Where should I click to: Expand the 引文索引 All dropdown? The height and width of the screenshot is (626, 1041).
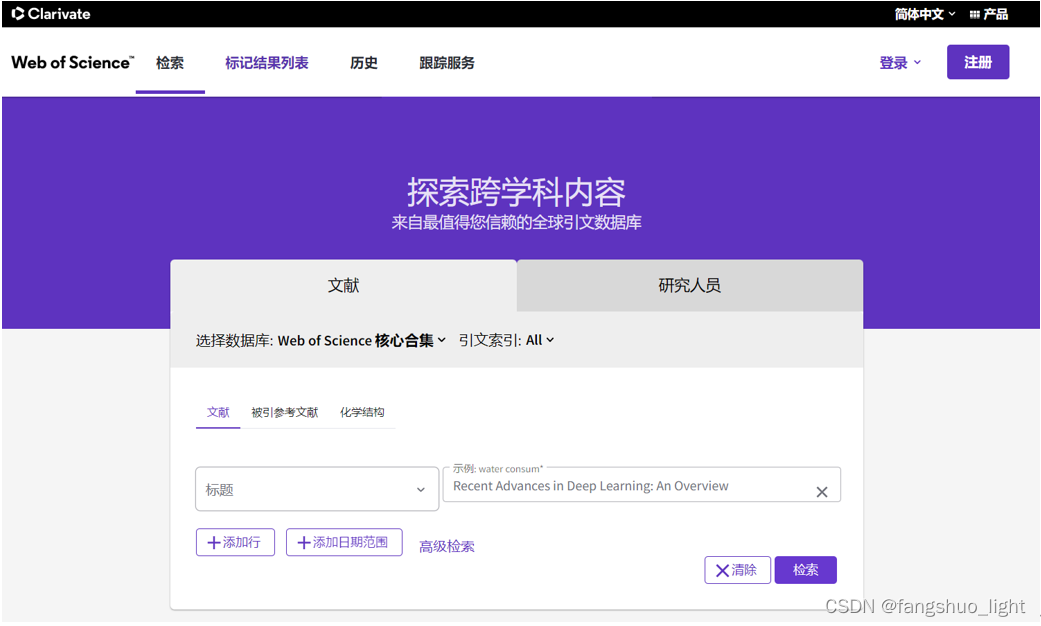540,340
